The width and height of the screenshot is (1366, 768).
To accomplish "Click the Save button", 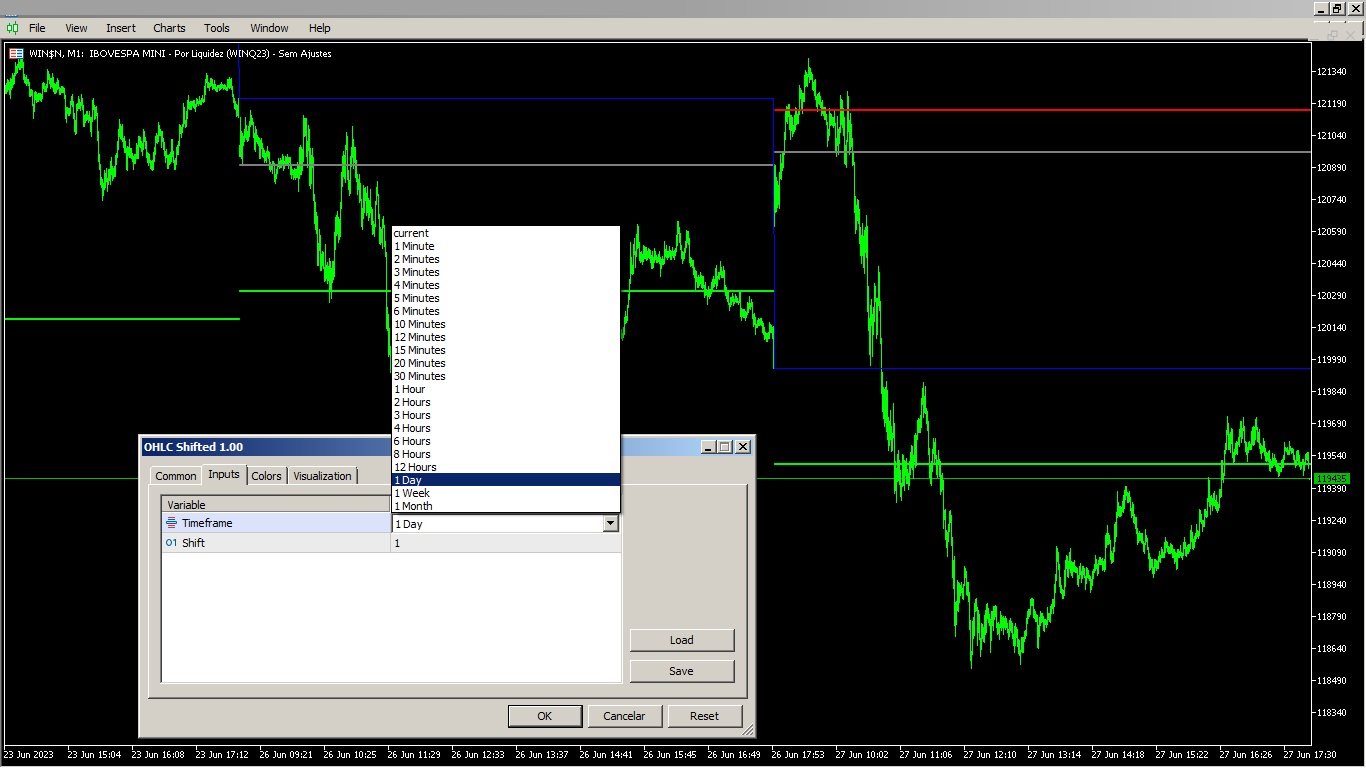I will (x=681, y=670).
